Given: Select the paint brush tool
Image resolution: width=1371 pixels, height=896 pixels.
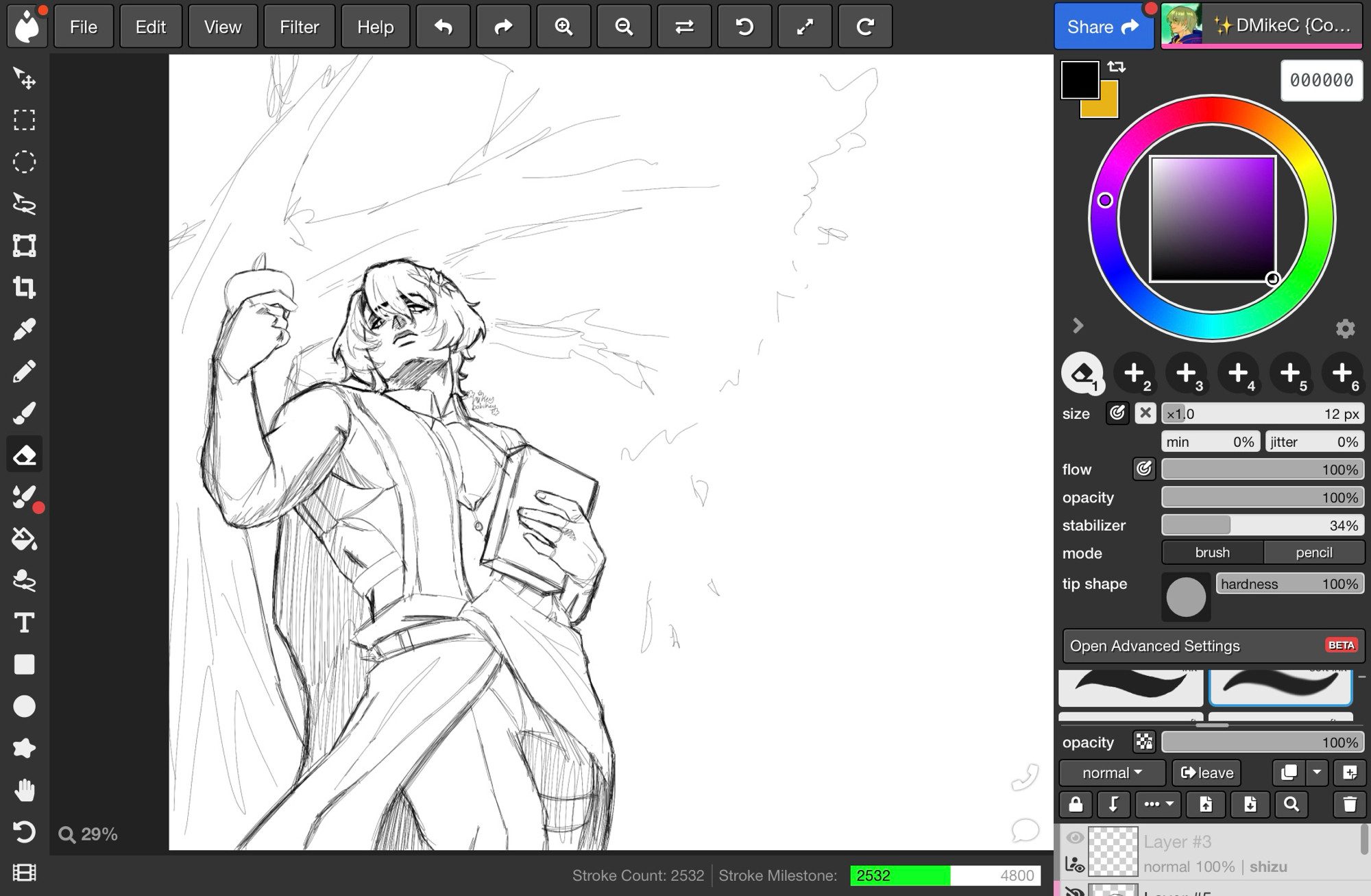Looking at the screenshot, I should [25, 413].
